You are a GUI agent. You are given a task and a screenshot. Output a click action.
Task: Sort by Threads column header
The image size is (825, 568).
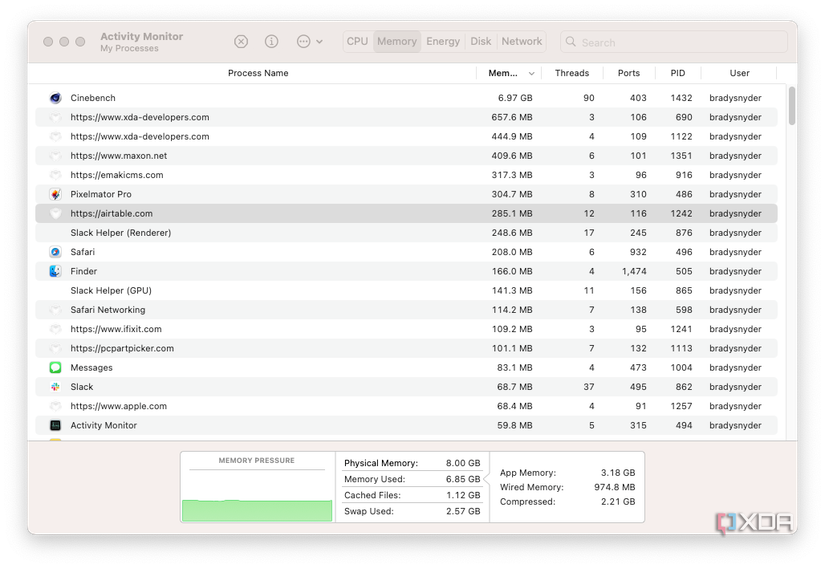[572, 73]
